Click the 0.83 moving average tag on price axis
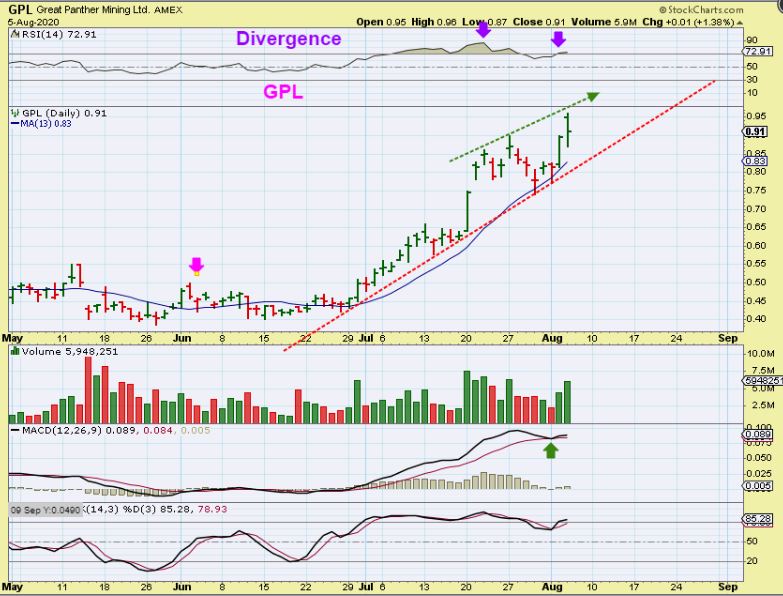 [x=756, y=161]
